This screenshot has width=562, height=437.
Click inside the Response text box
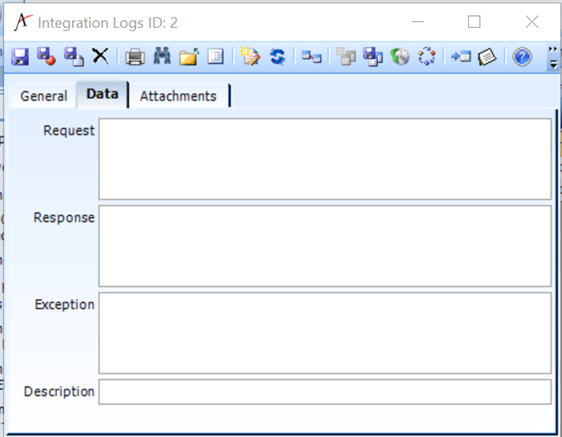coord(325,246)
